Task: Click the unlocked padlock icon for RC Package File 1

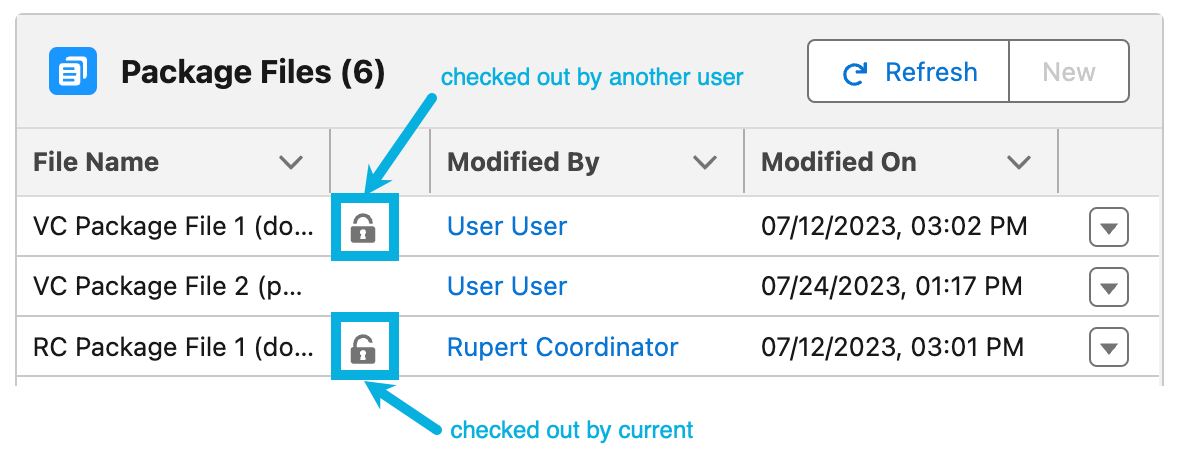Action: tap(363, 347)
